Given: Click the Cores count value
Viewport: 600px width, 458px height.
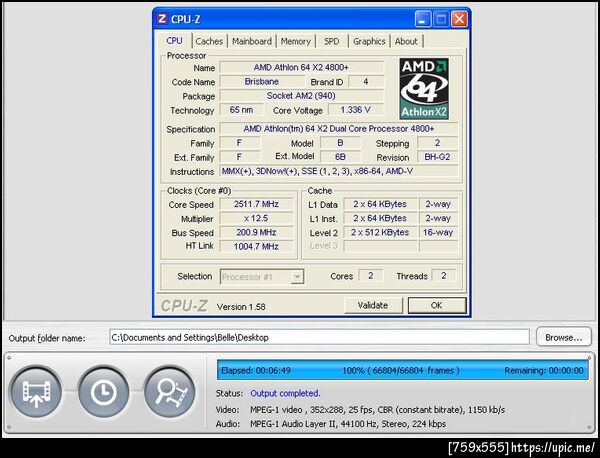Looking at the screenshot, I should pyautogui.click(x=370, y=275).
